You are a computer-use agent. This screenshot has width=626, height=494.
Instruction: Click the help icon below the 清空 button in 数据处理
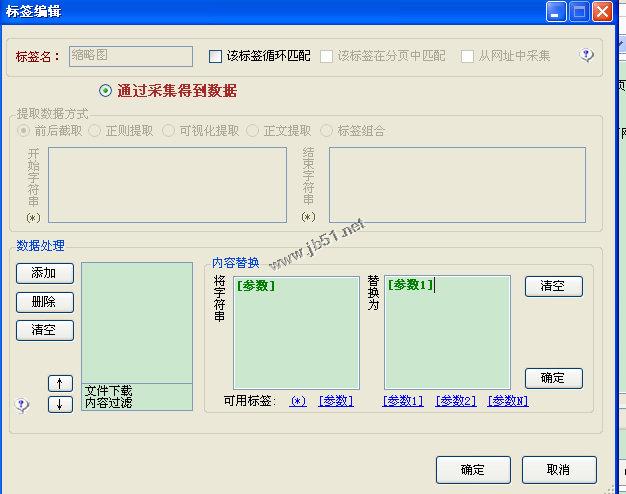[x=22, y=405]
